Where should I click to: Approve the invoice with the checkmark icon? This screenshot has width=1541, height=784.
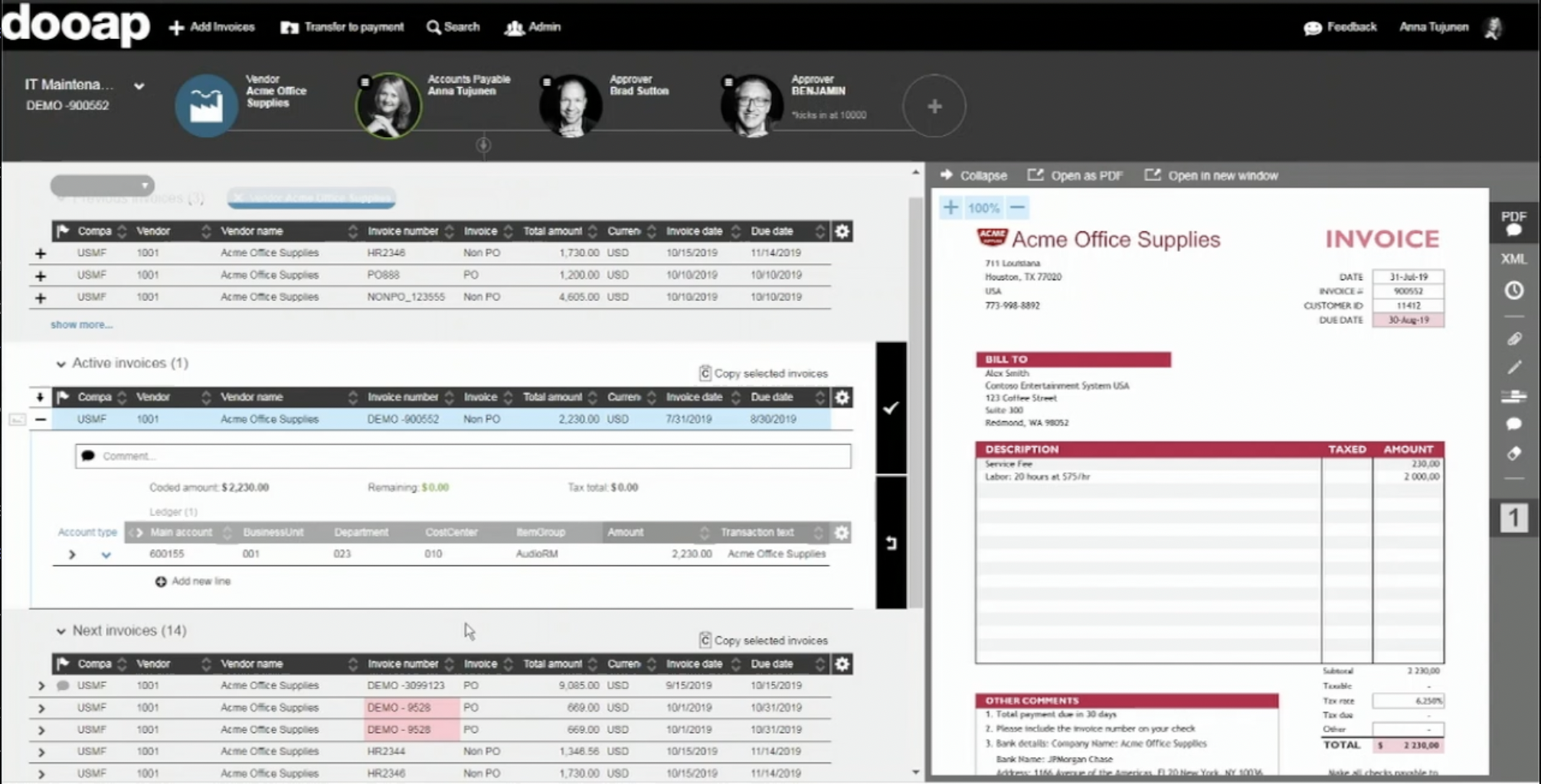click(x=891, y=408)
